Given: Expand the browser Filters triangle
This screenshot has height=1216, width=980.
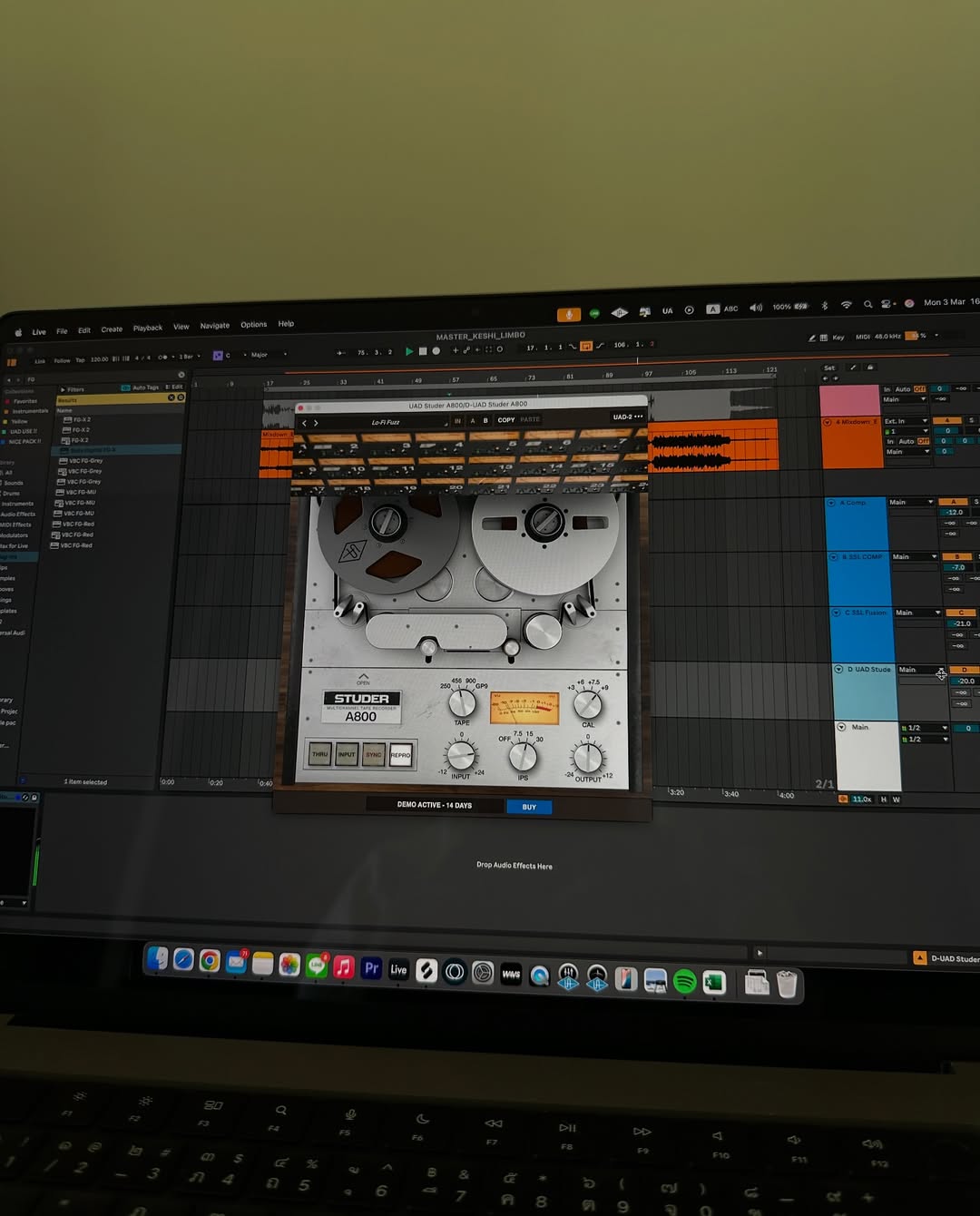Looking at the screenshot, I should (63, 389).
